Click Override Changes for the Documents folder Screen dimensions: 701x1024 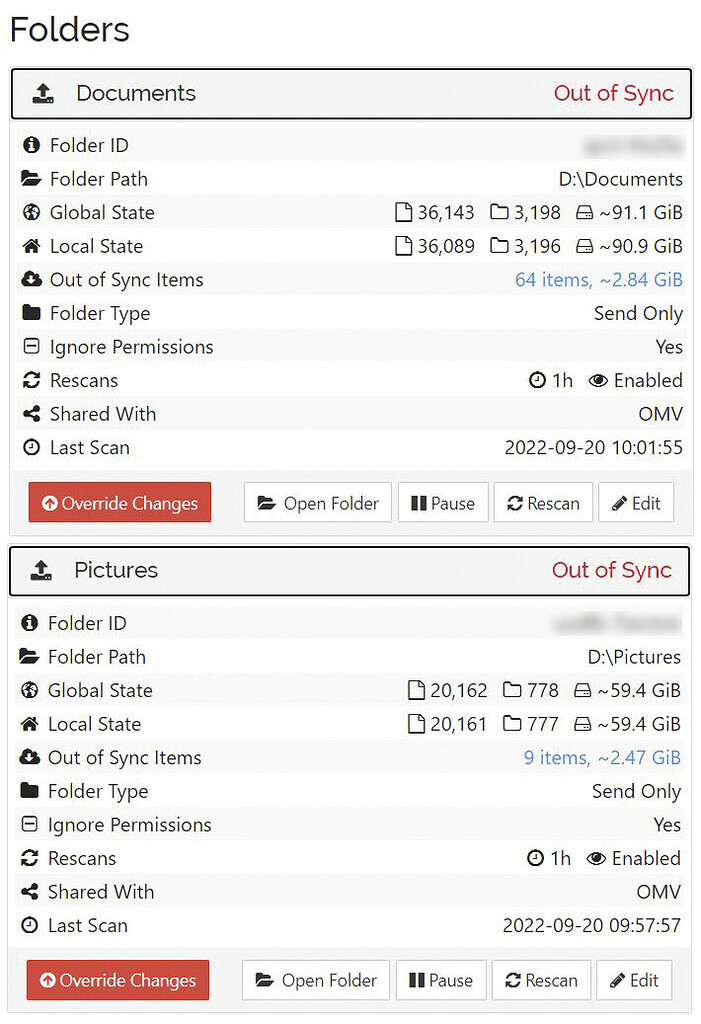(x=119, y=502)
